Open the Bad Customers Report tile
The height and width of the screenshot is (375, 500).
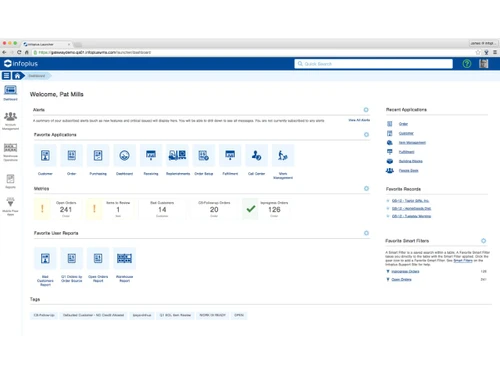pyautogui.click(x=45, y=258)
